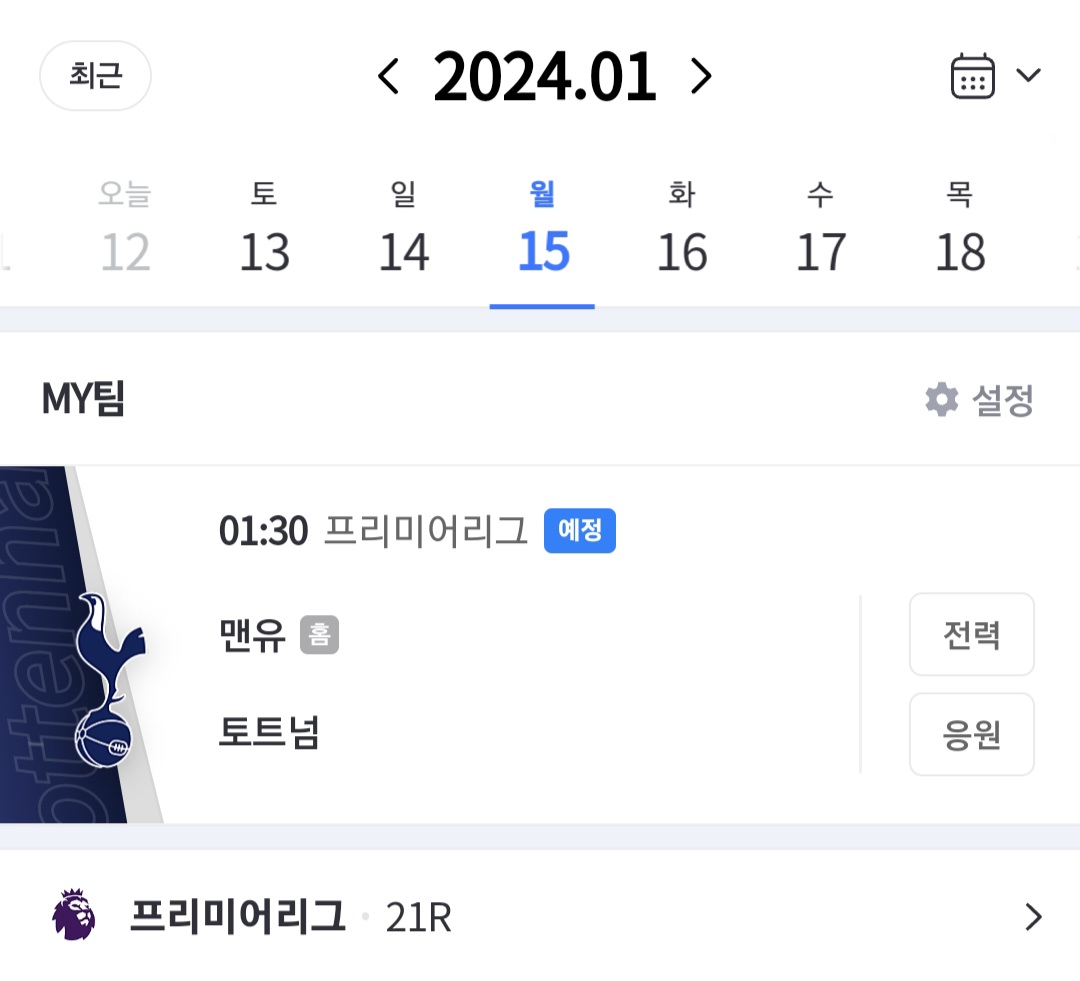Select Saturday the 13th tab

pos(264,227)
